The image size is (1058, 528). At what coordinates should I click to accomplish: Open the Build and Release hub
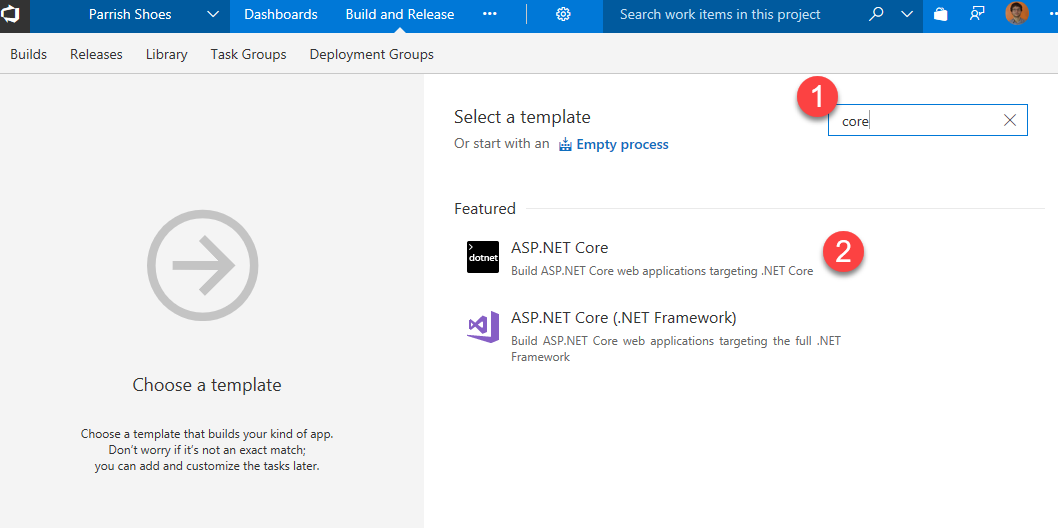400,15
